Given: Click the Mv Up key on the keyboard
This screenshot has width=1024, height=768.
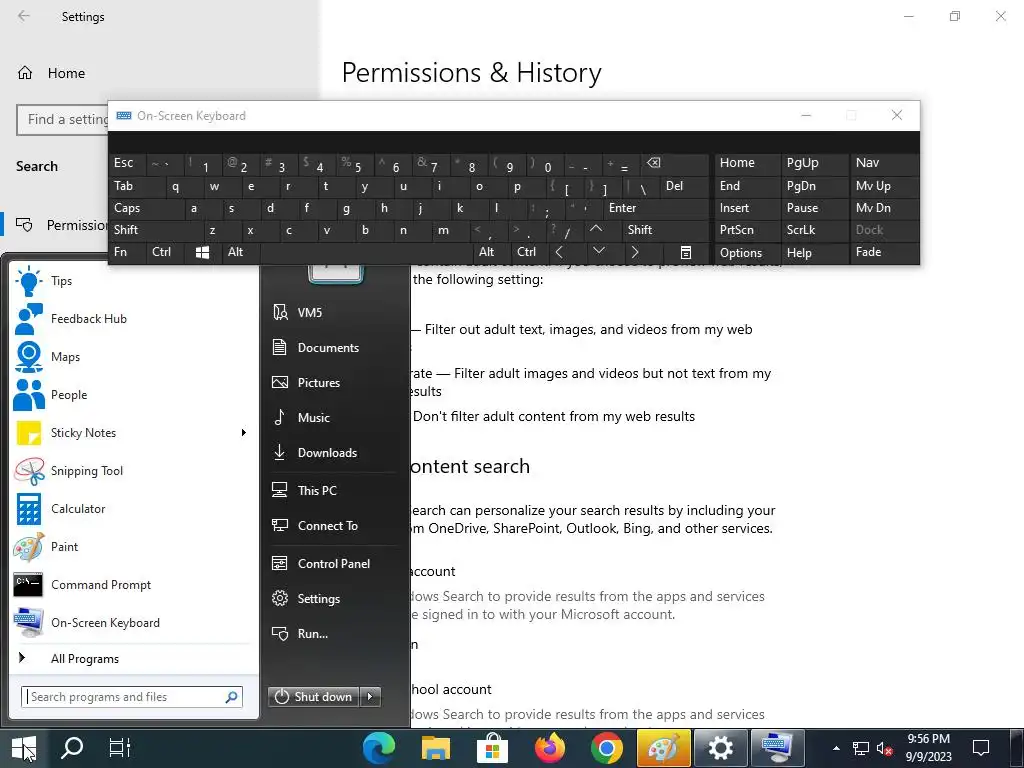Looking at the screenshot, I should point(884,186).
